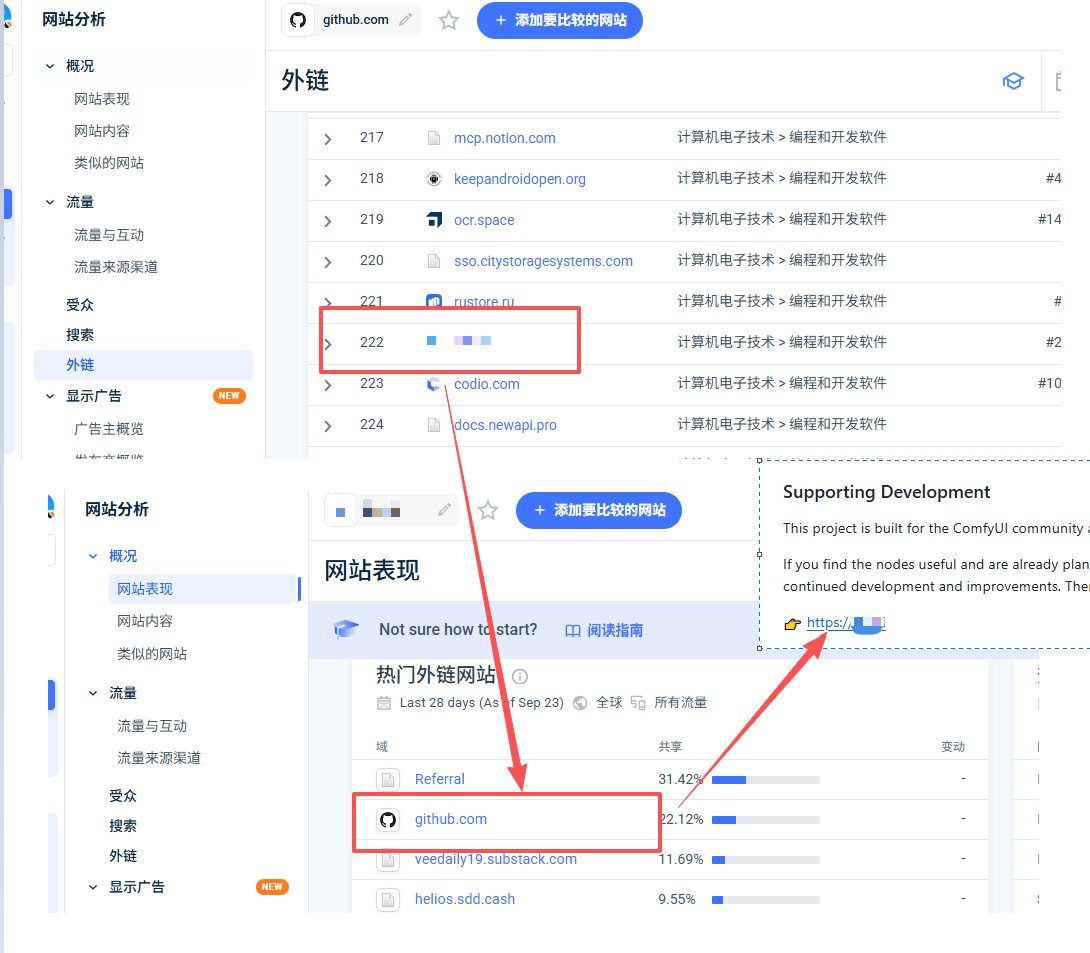Image resolution: width=1090 pixels, height=953 pixels.
Task: Click the page icon beside docs.newapi.pro
Action: click(434, 425)
